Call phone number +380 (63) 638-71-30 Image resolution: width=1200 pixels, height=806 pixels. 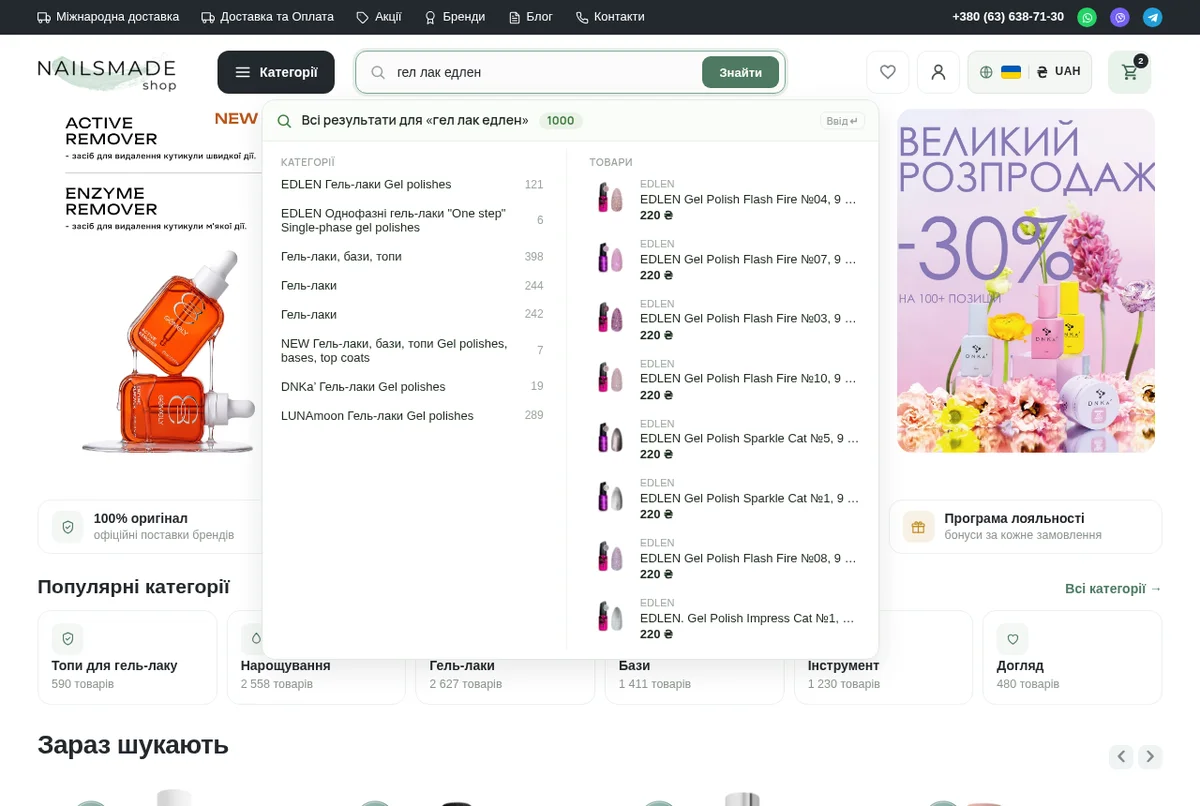click(x=1008, y=17)
